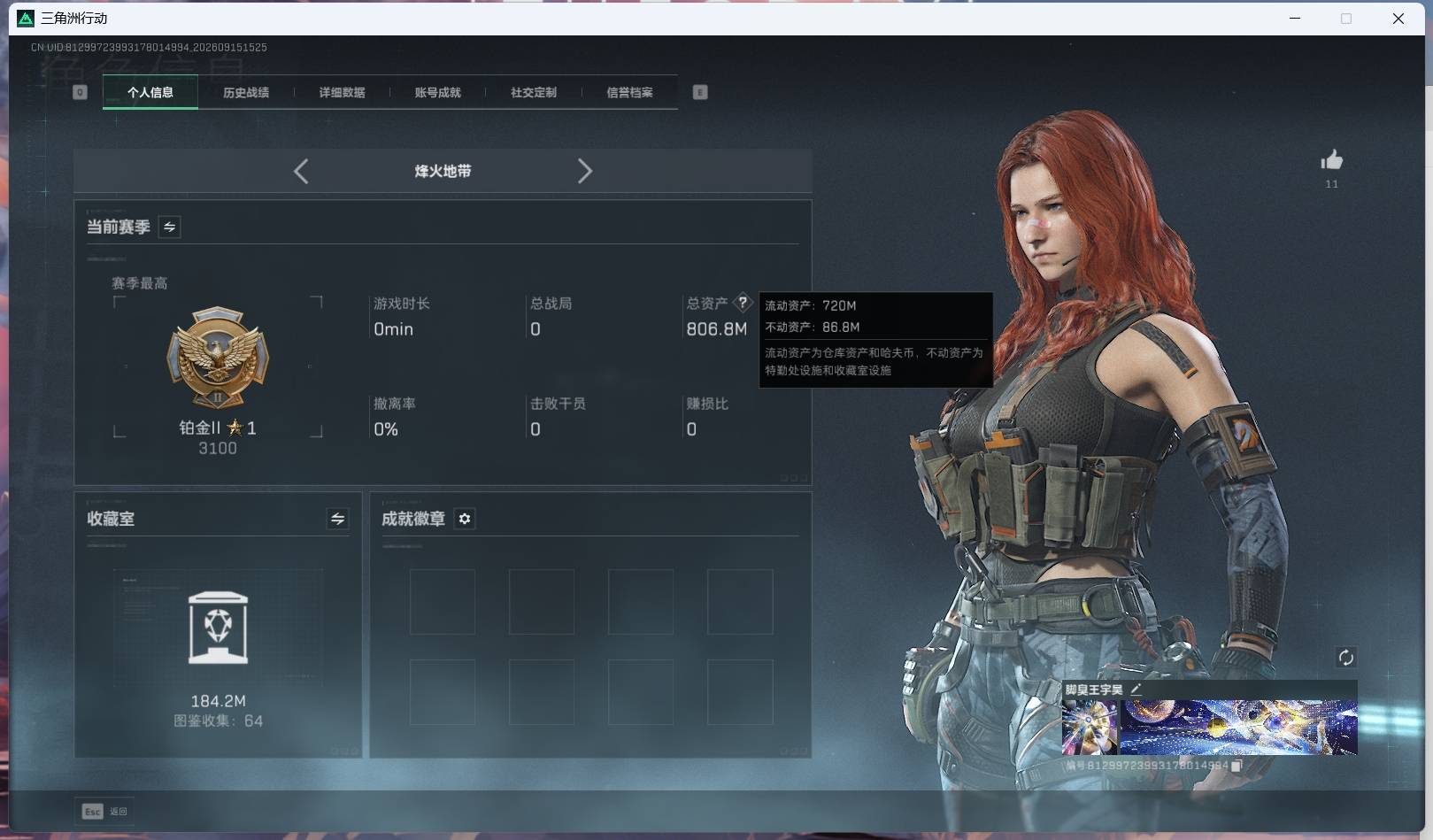Image resolution: width=1433 pixels, height=840 pixels.
Task: Click the 击败干员 label
Action: (558, 404)
